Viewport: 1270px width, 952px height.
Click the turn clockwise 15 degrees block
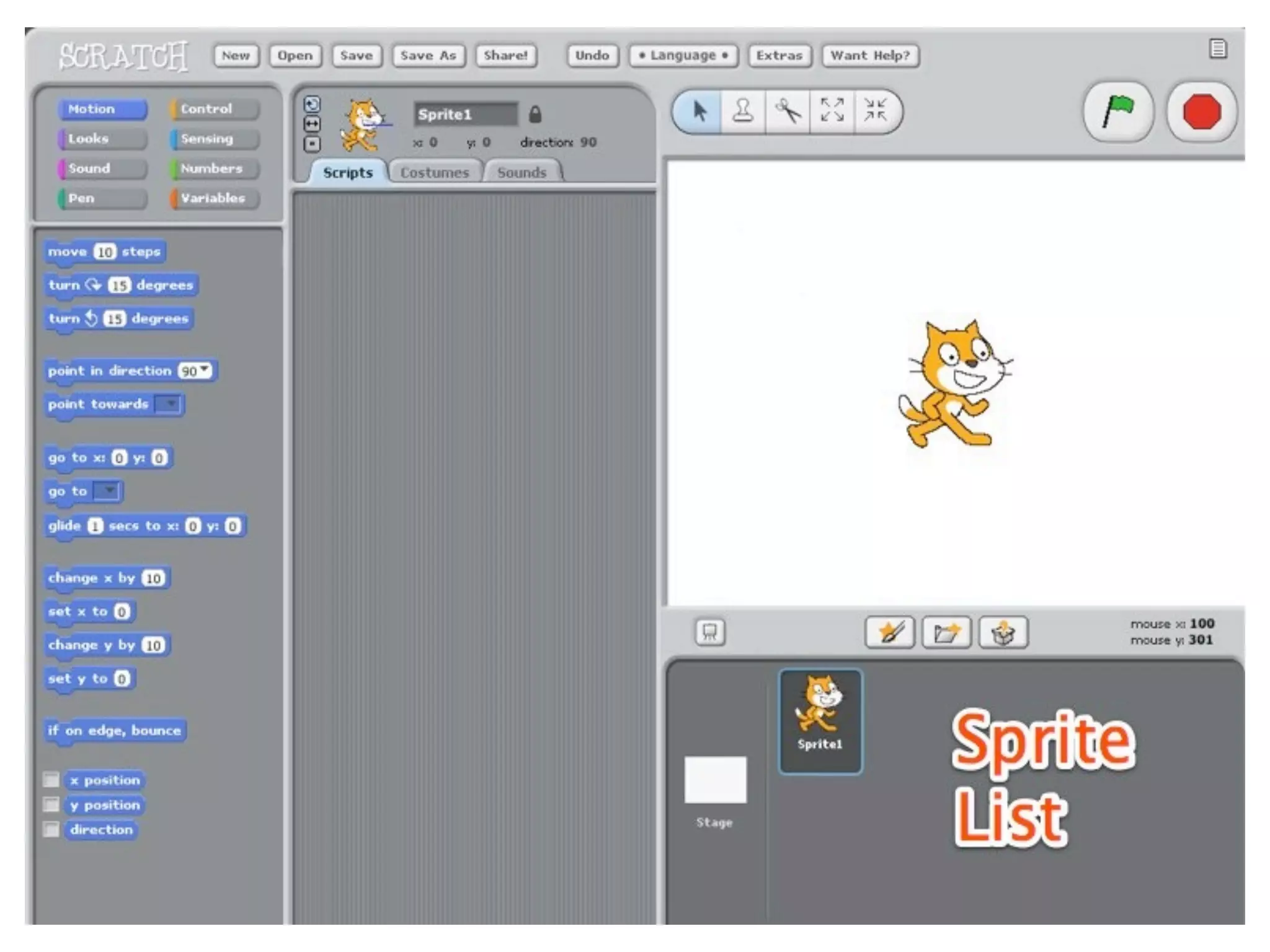pos(121,285)
